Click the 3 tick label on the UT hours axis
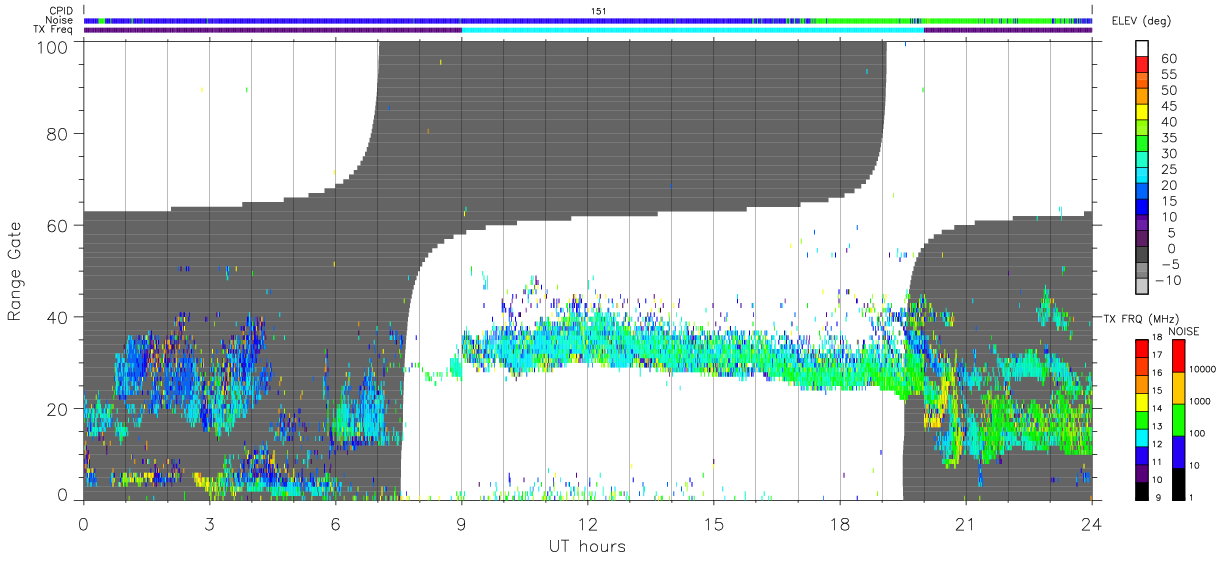1228x567 pixels. (x=209, y=524)
